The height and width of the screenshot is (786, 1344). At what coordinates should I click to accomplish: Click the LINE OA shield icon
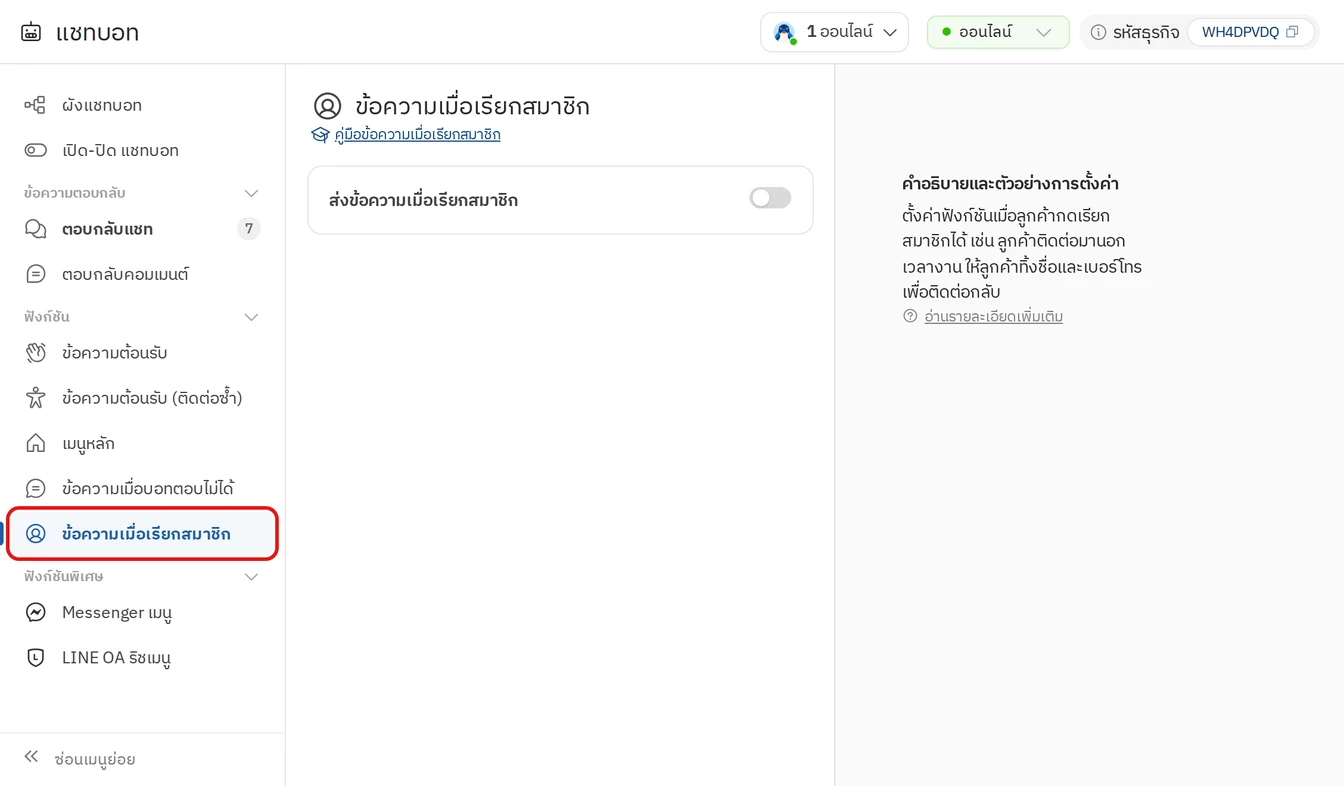(x=35, y=657)
